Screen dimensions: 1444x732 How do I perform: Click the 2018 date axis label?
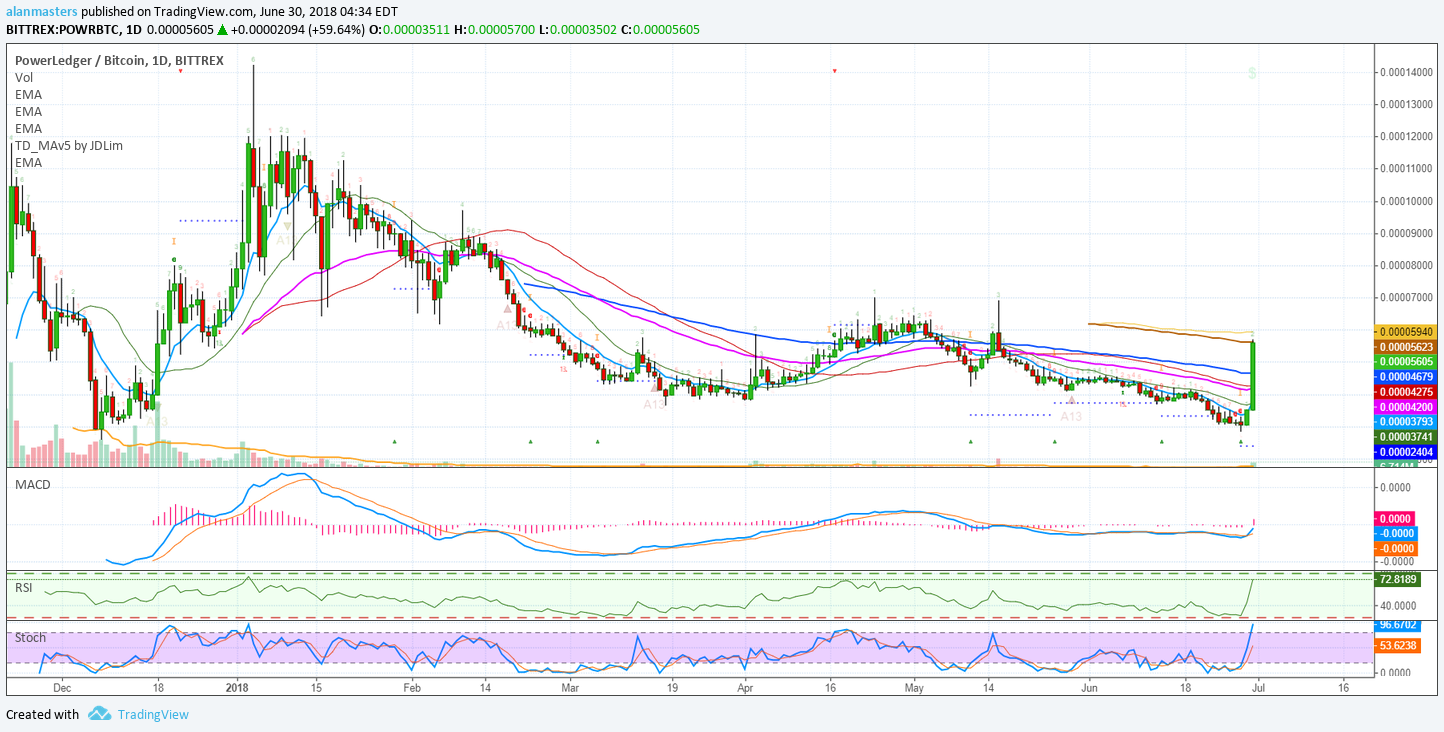click(x=237, y=688)
